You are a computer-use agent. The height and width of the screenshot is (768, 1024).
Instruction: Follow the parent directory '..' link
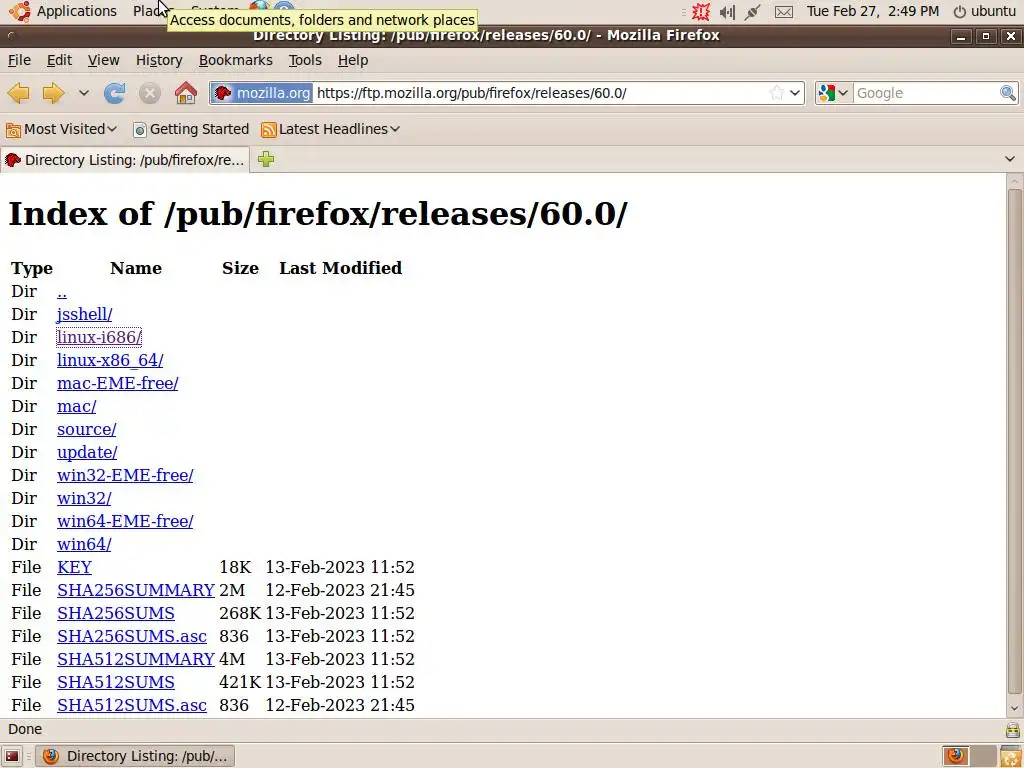click(x=62, y=291)
